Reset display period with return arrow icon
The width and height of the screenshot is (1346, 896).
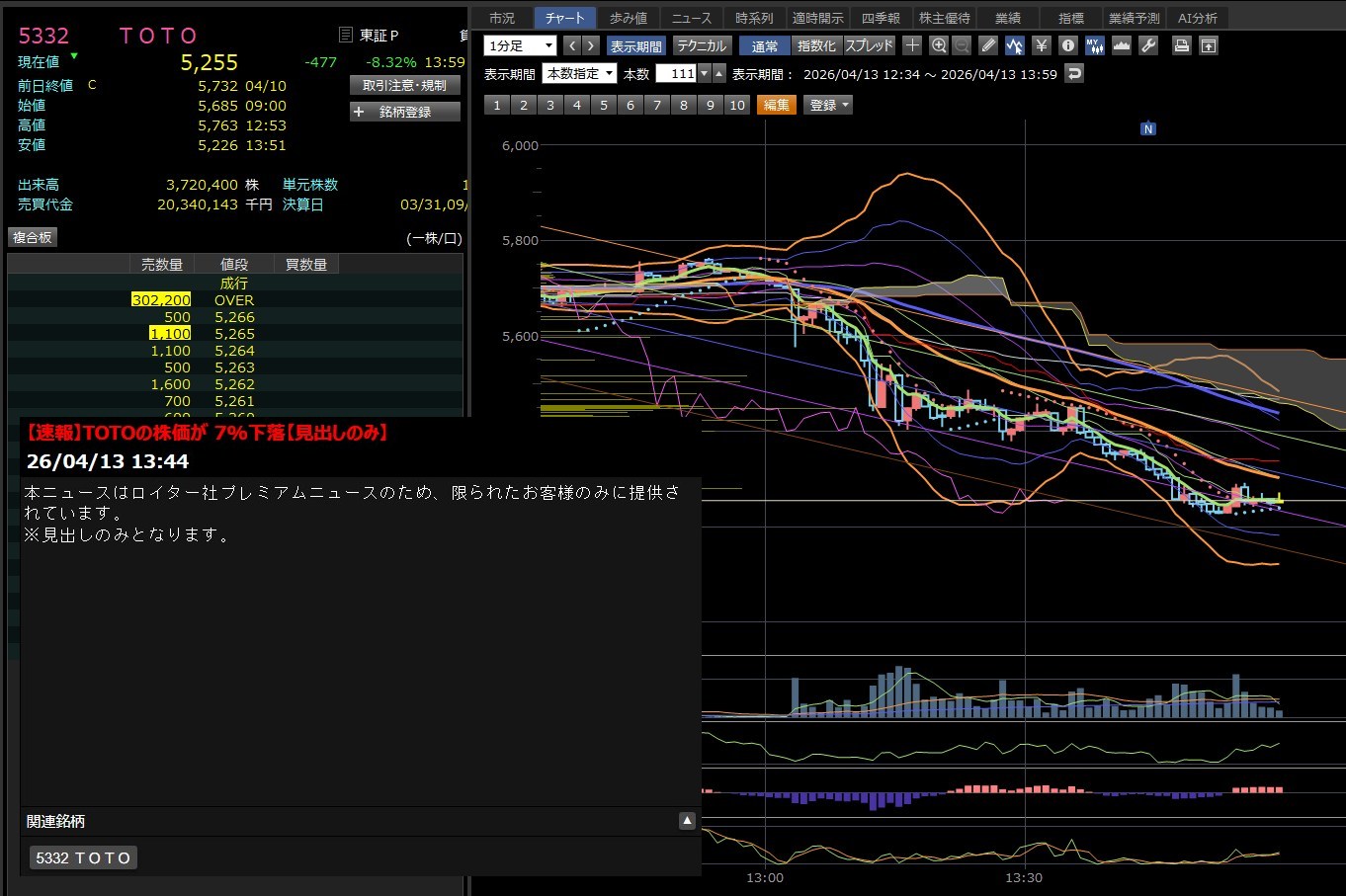click(1074, 74)
